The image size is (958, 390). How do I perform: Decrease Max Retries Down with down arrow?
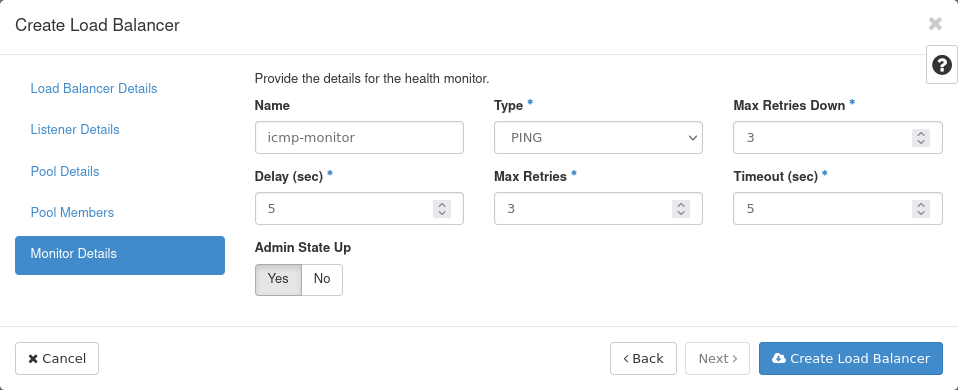[x=920, y=142]
